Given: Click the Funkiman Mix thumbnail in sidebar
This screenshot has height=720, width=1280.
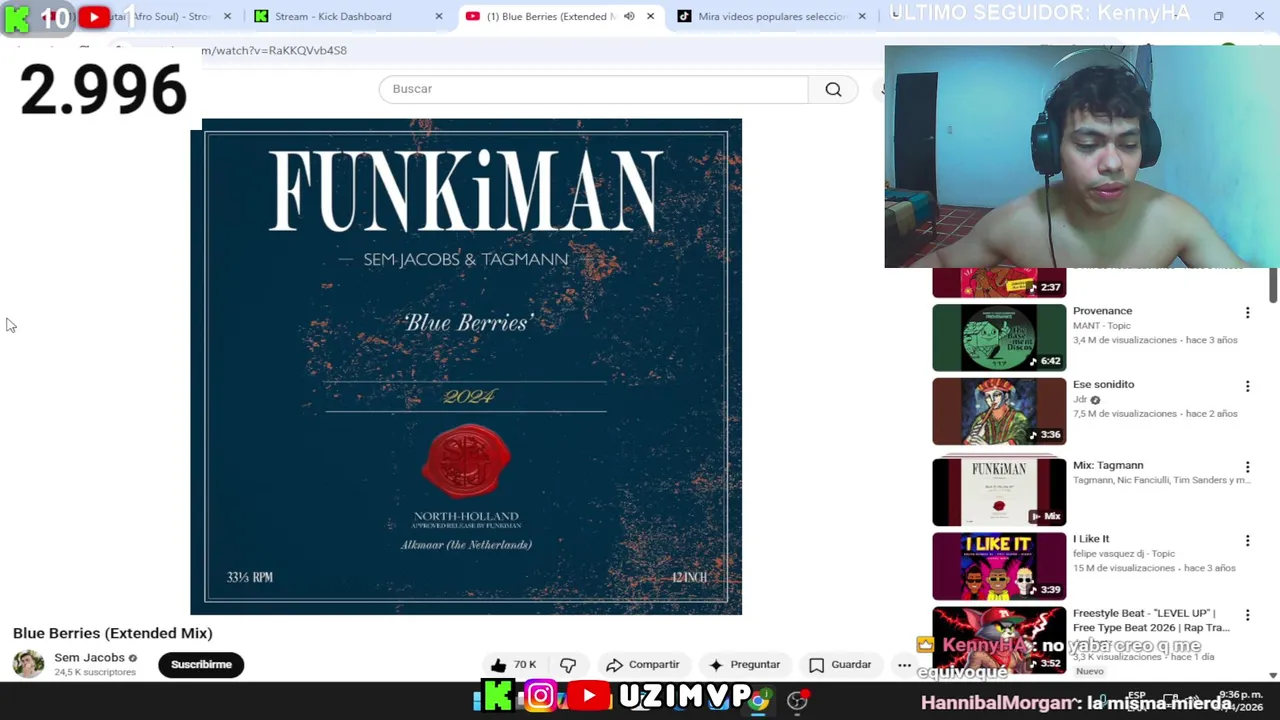Looking at the screenshot, I should point(999,492).
